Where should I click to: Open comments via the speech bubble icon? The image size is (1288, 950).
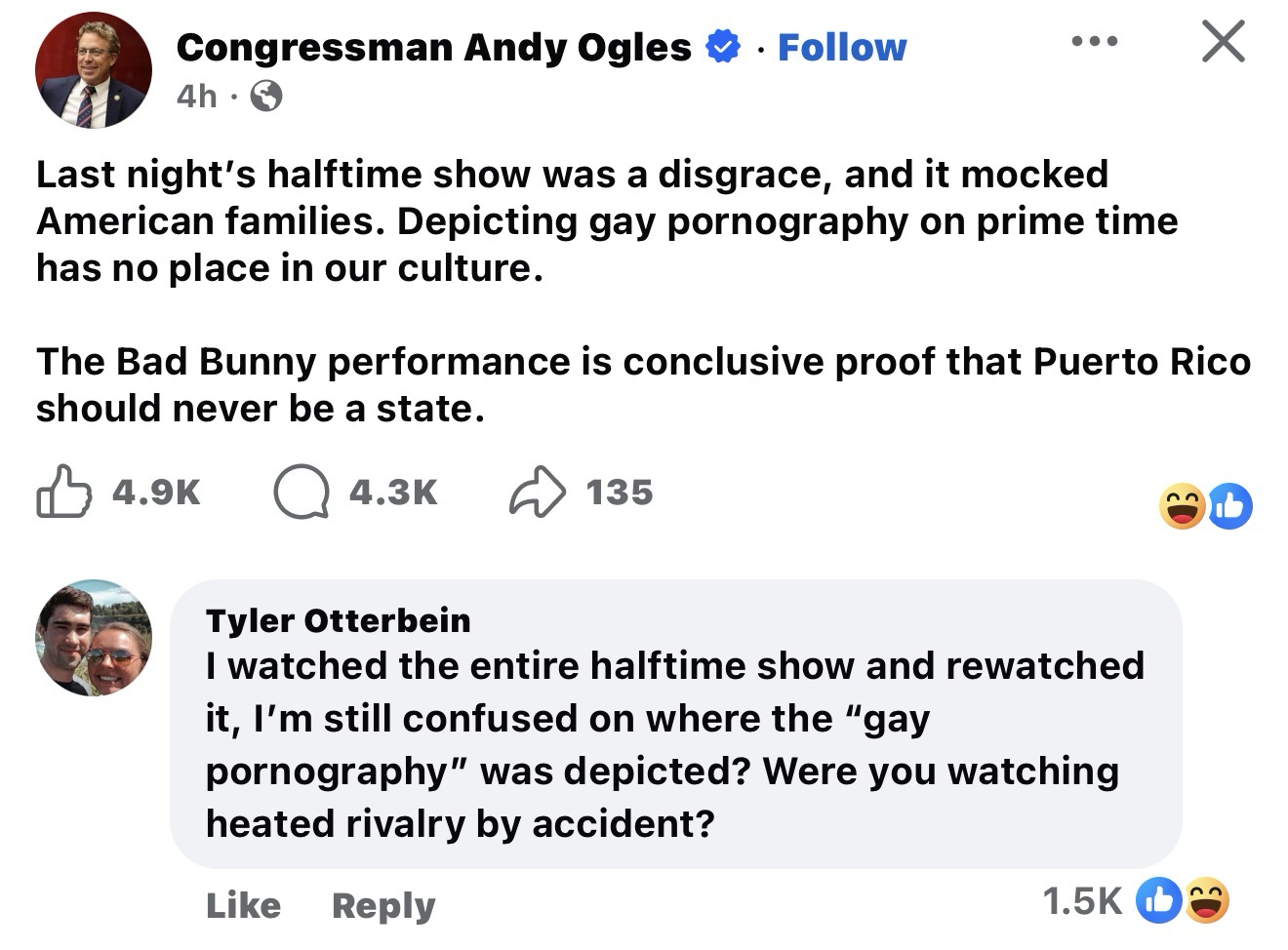point(300,492)
